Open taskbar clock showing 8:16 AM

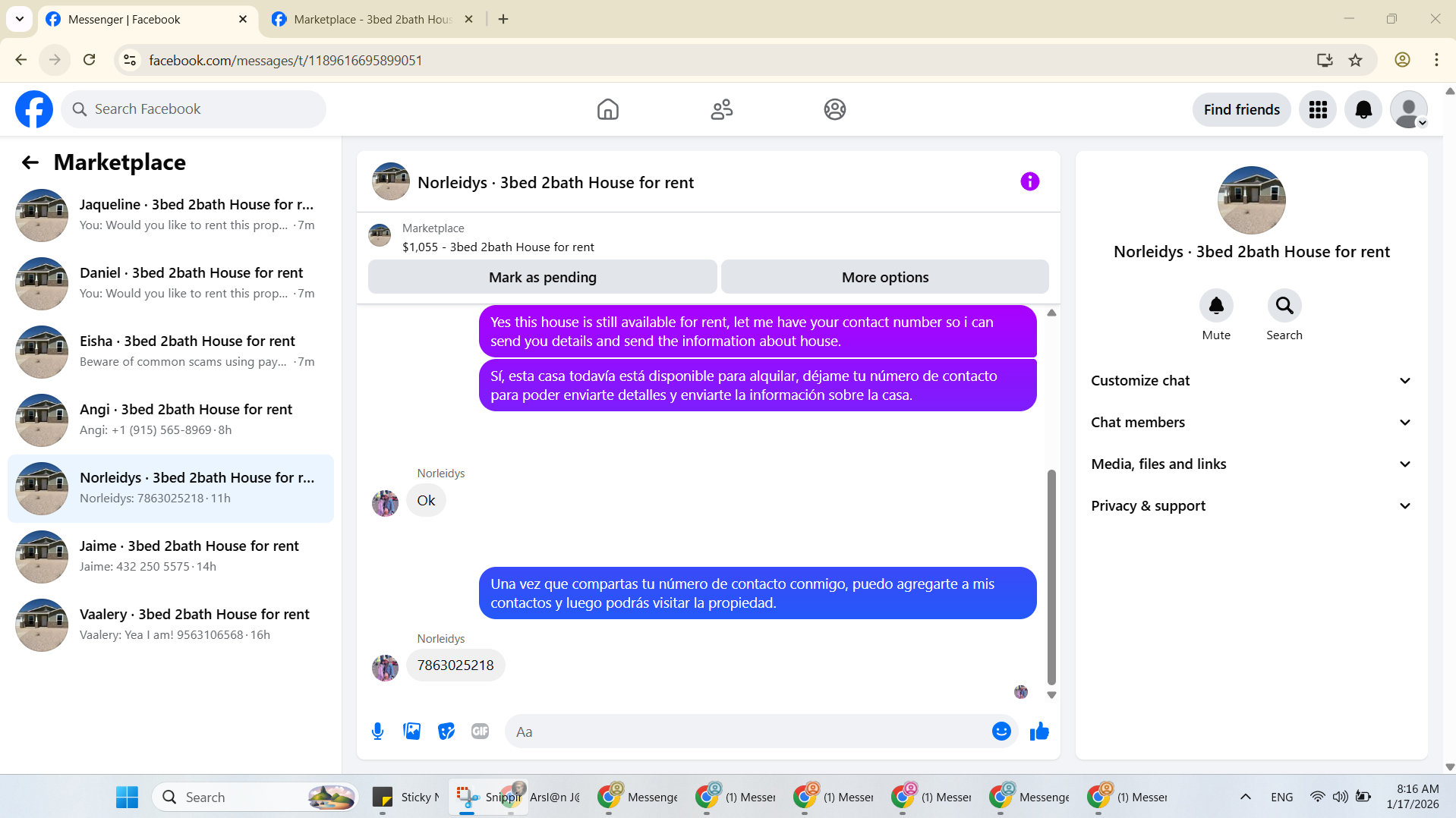(1412, 798)
